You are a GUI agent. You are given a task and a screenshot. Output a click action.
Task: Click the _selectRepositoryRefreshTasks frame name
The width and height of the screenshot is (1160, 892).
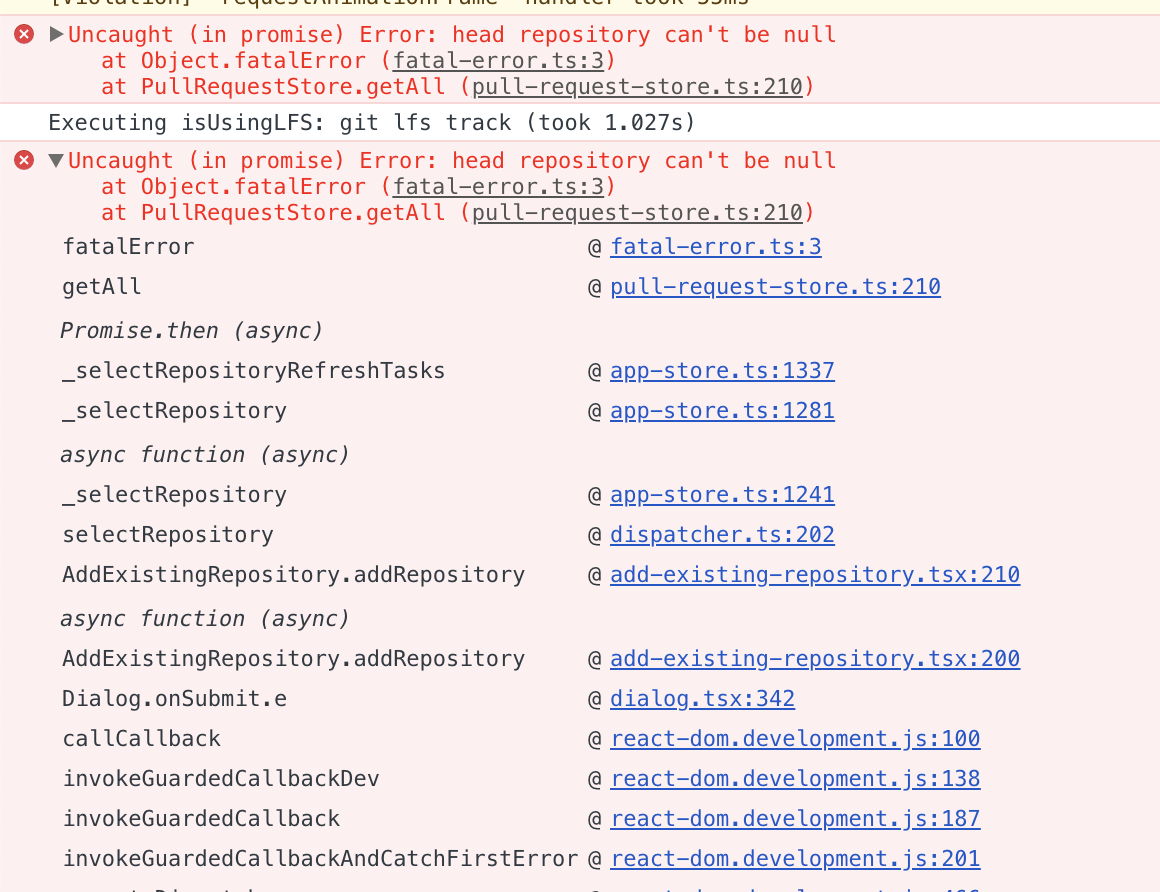[x=254, y=371]
